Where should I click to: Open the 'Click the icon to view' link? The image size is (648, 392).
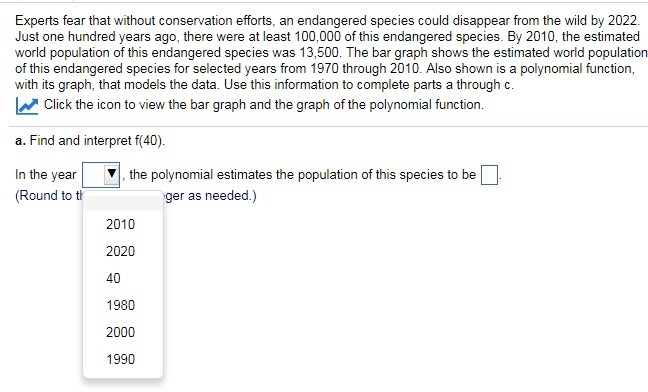[x=264, y=105]
